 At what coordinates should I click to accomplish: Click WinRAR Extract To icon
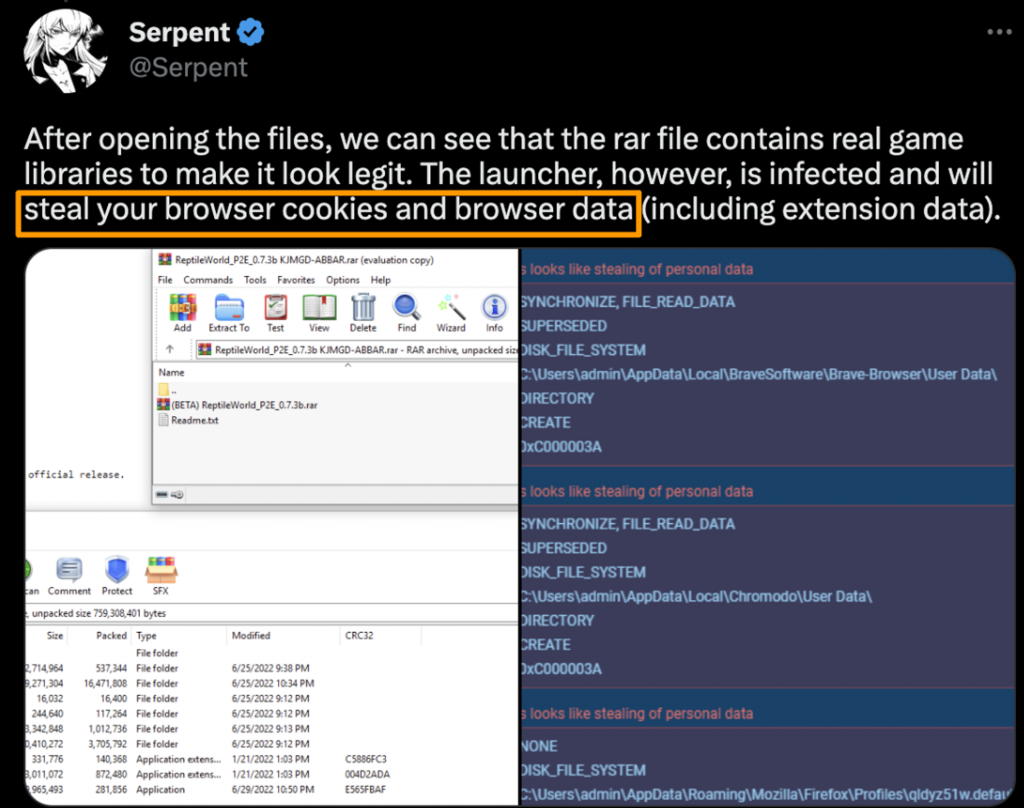229,313
